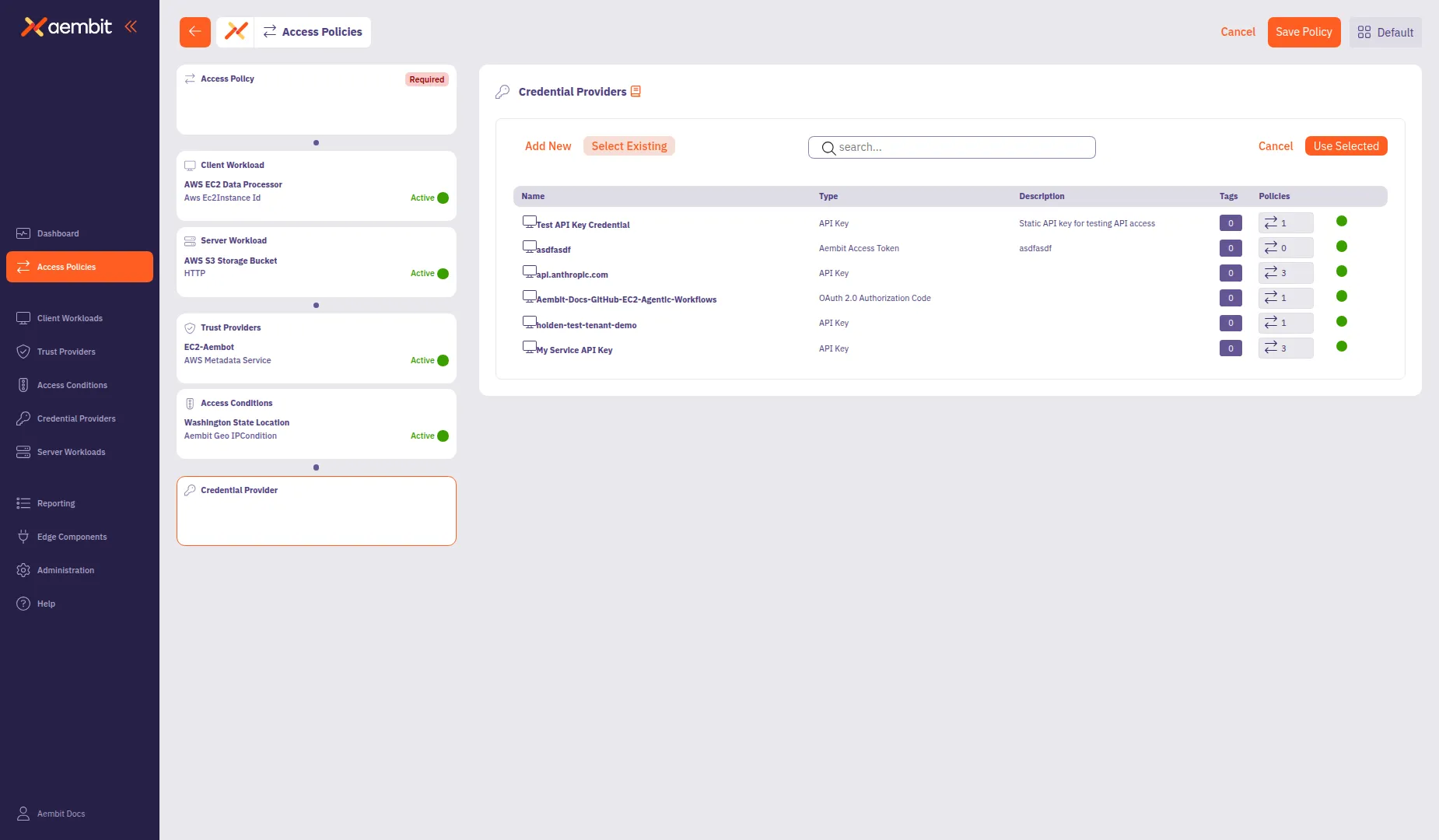Screen dimensions: 1439x840
Task: Open Administration settings
Action: tap(65, 569)
